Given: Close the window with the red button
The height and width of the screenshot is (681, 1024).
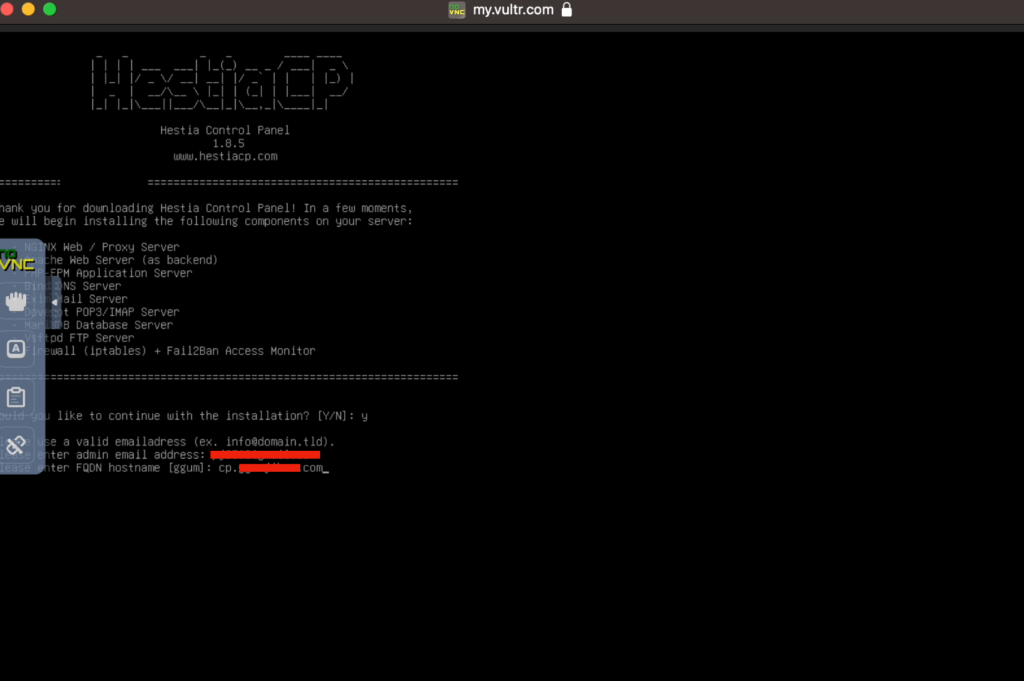Looking at the screenshot, I should pos(8,9).
